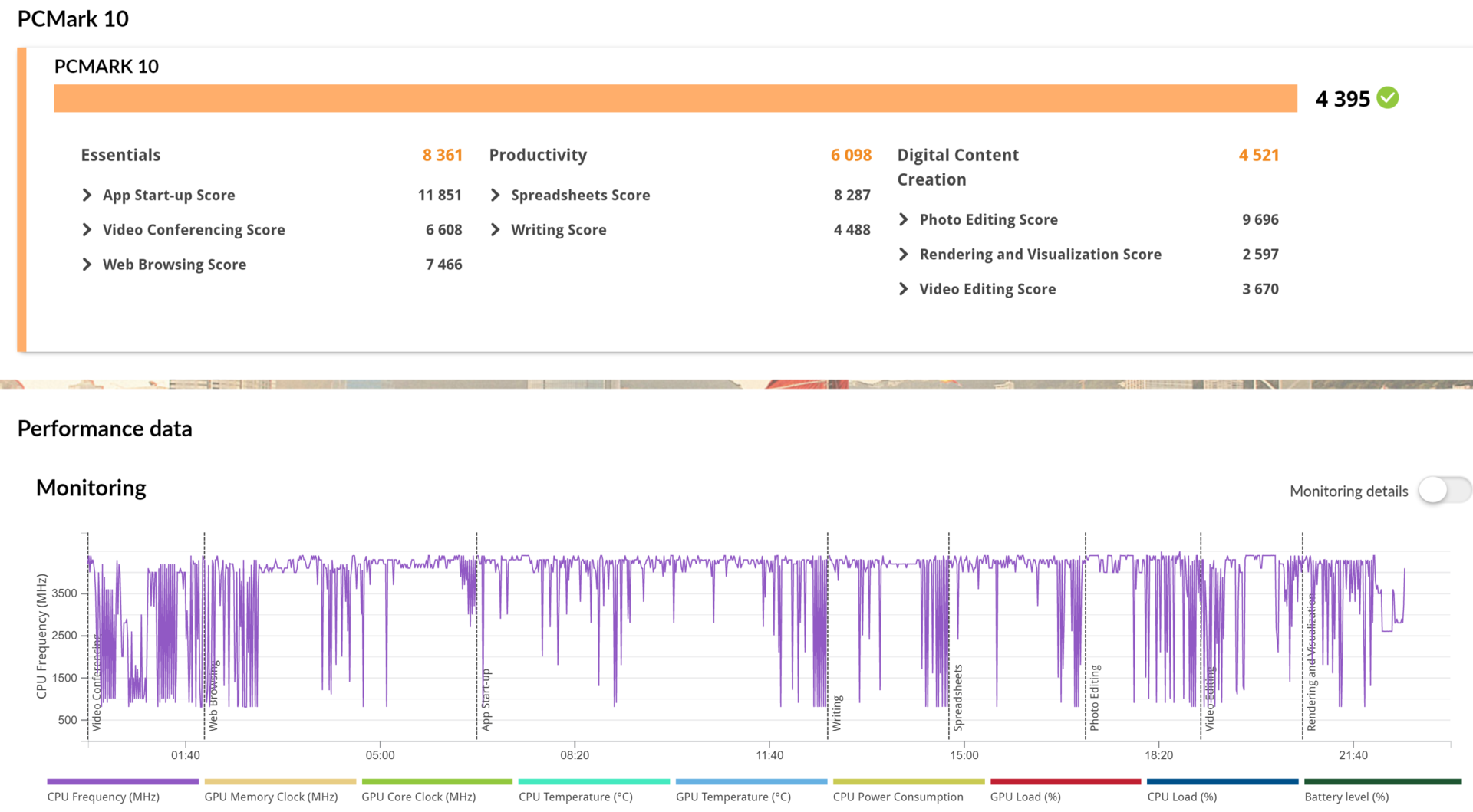Click the Writing score value 4 488
The image size is (1473, 812).
[852, 230]
